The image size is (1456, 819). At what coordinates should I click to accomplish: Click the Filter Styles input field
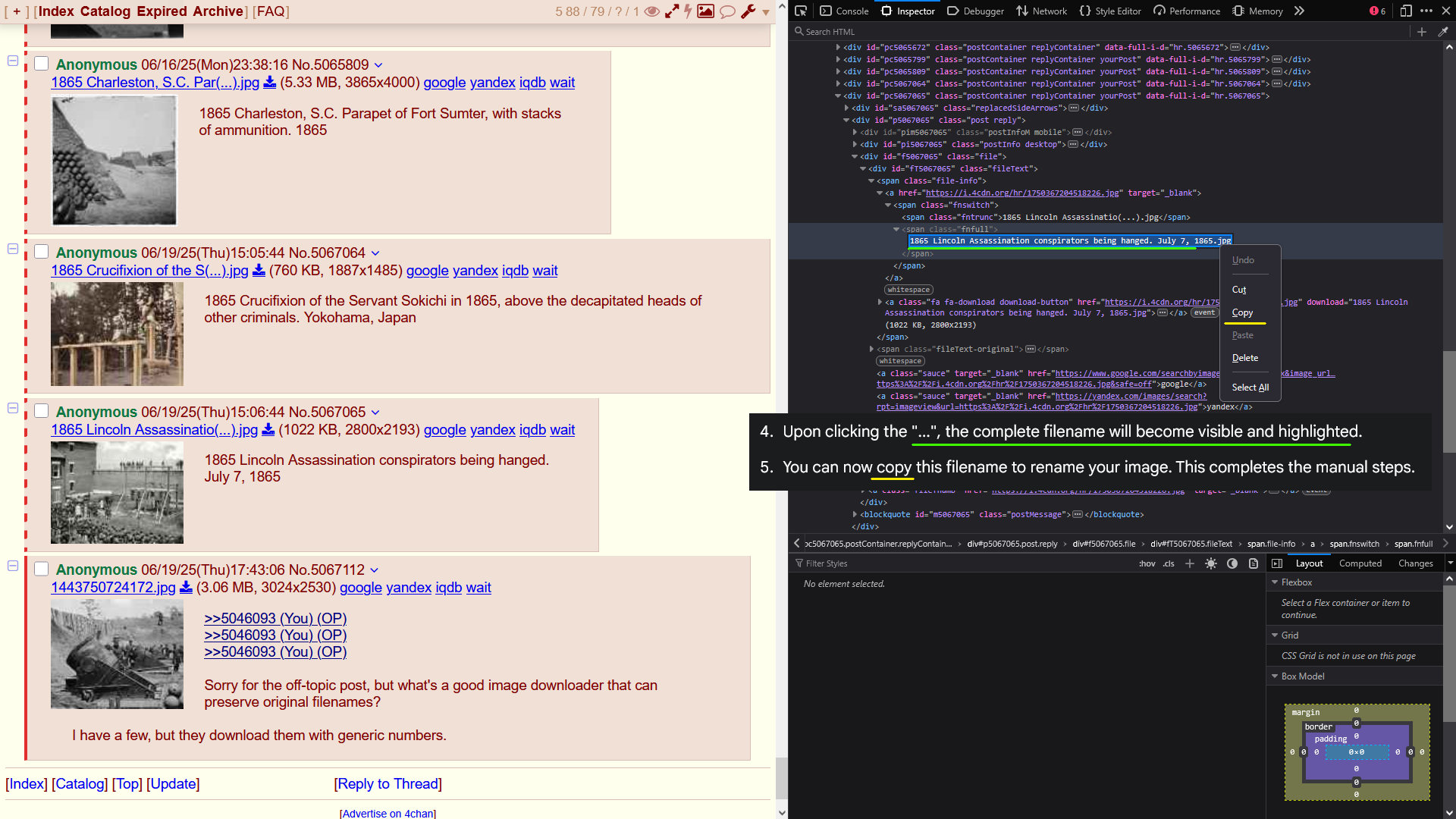[x=963, y=563]
